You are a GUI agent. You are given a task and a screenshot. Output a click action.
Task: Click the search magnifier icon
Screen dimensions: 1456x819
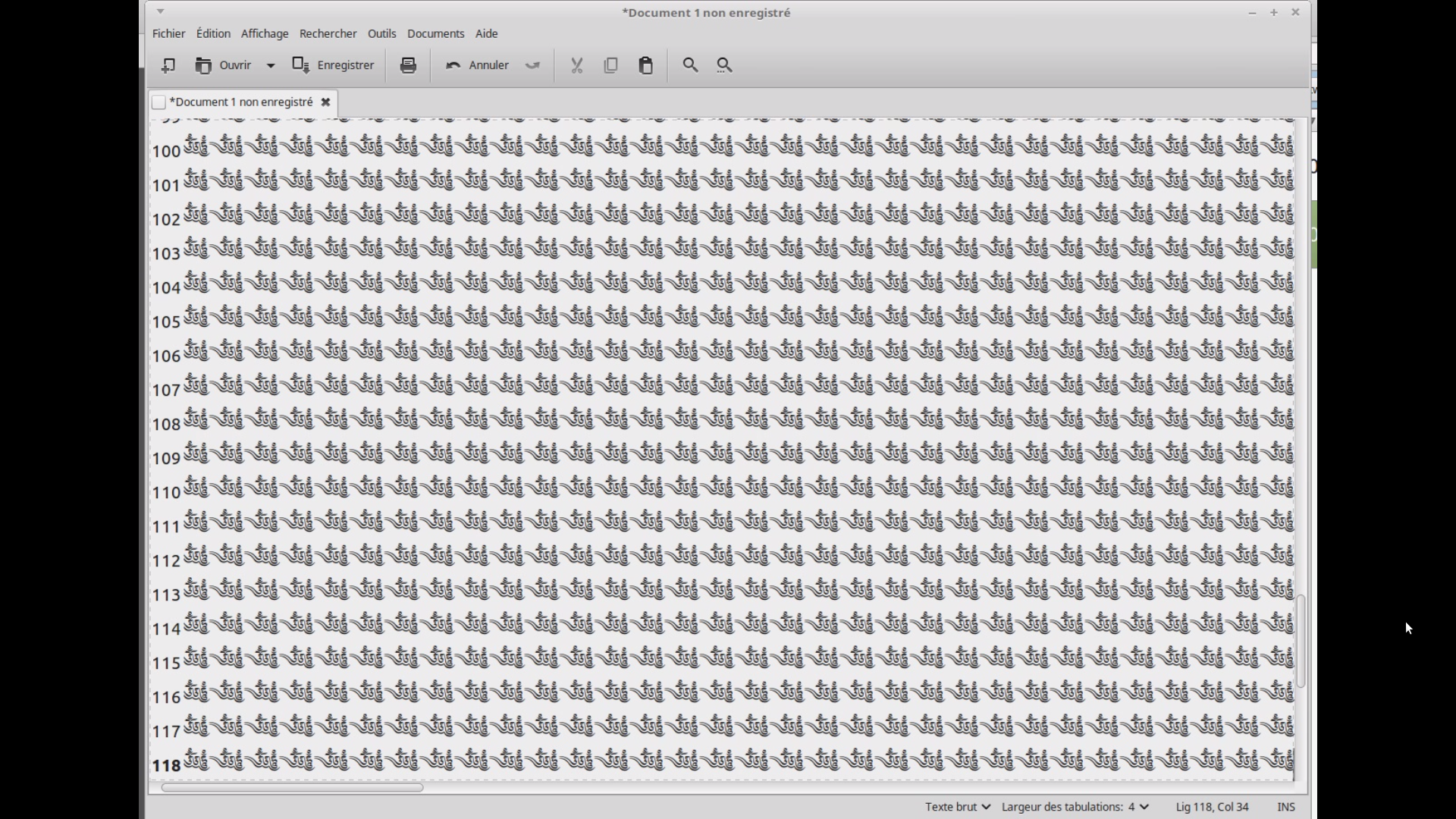click(x=690, y=65)
